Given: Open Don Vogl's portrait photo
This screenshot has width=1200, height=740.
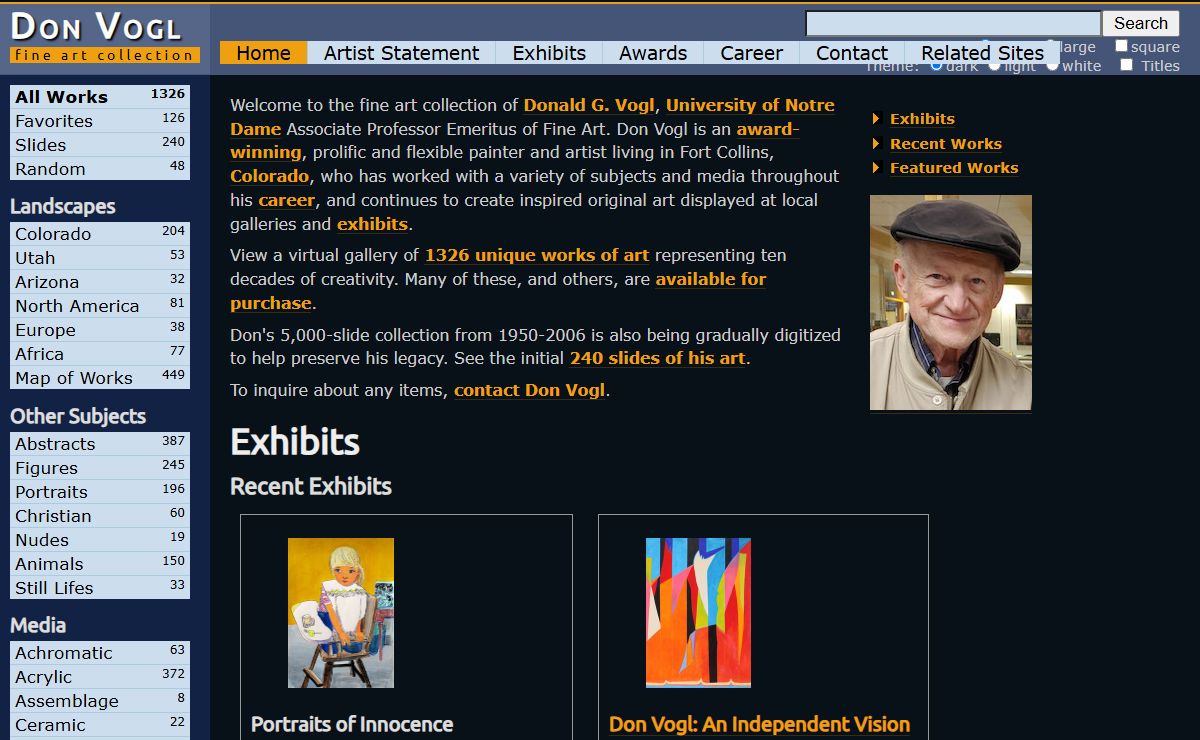Looking at the screenshot, I should click(x=951, y=303).
